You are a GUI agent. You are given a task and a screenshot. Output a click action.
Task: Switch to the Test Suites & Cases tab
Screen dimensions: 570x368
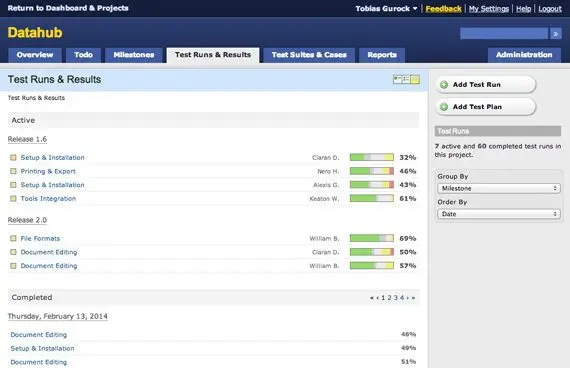(x=309, y=55)
